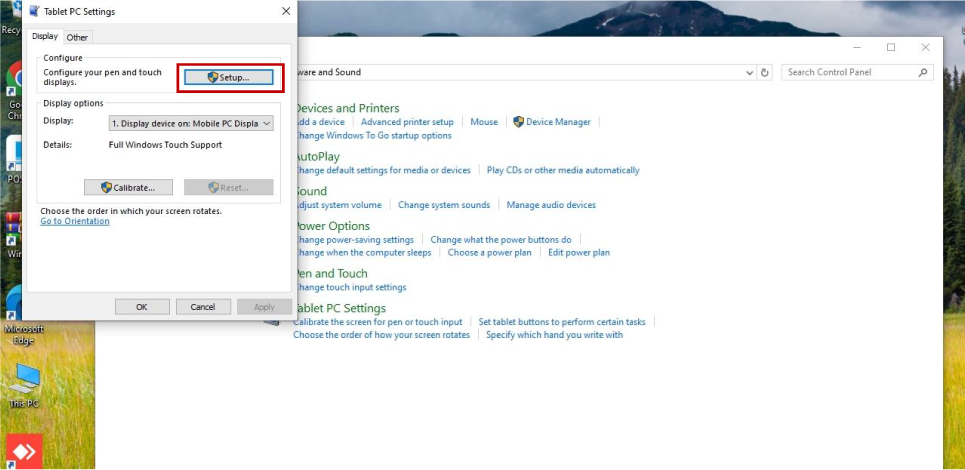Click the Tablet PC Settings title bar icon

click(36, 11)
